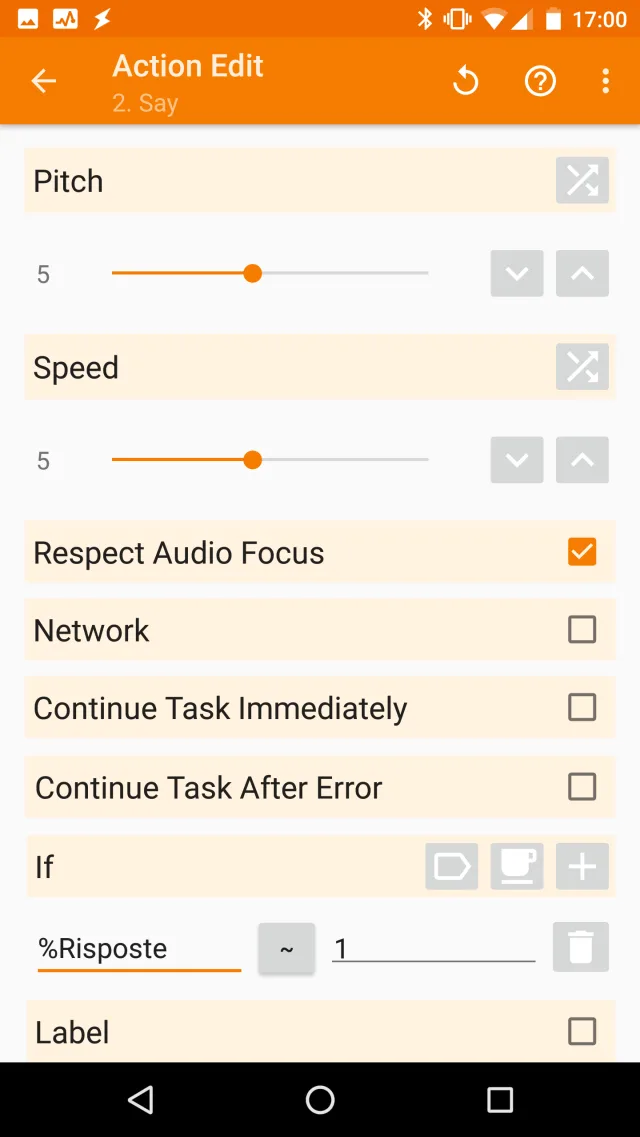Viewport: 640px width, 1137px height.
Task: Tap the revert/undo icon in top bar
Action: [465, 81]
